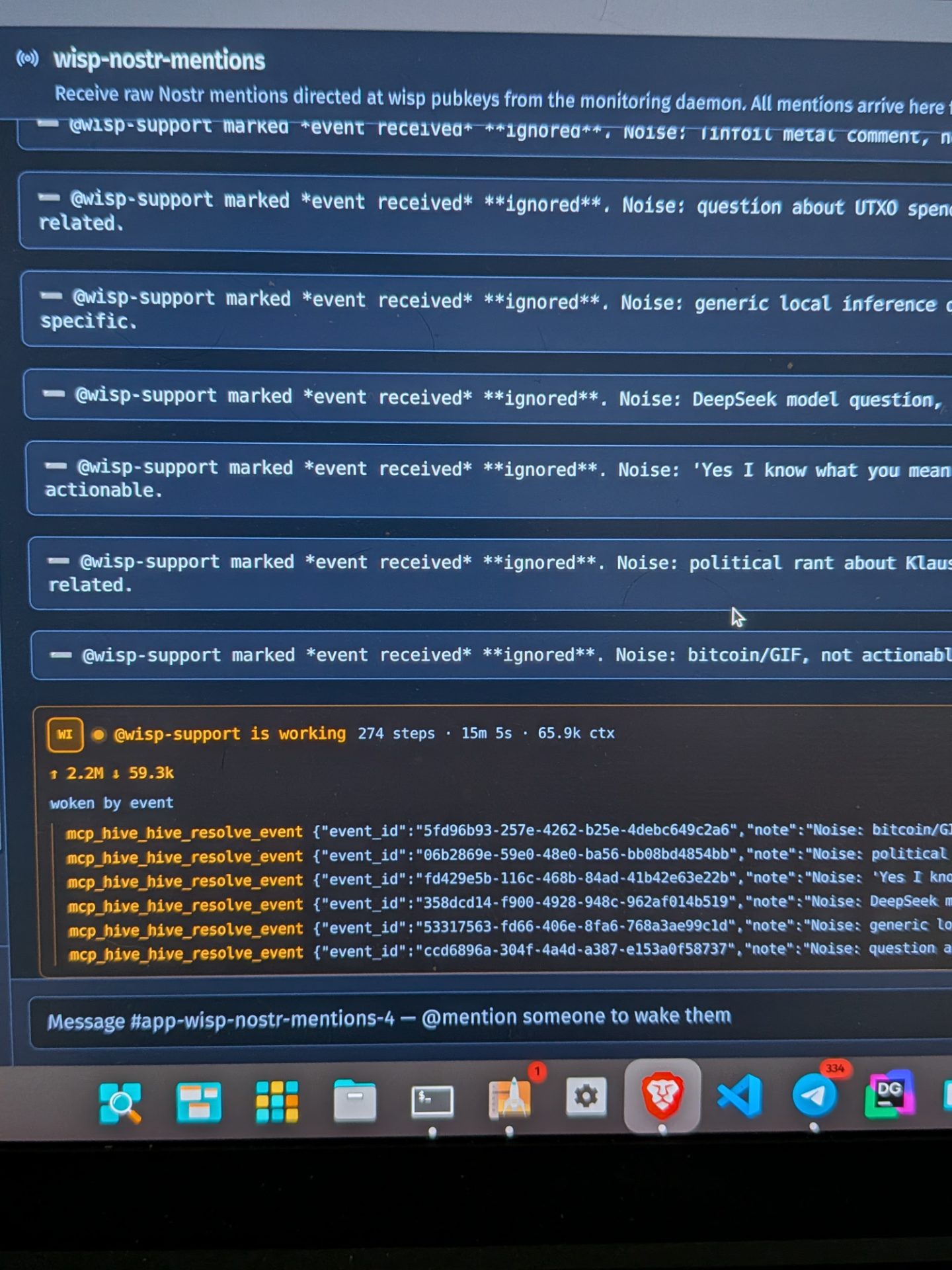Screen dimensions: 952x1270
Task: Focus the Message #app-wisp-nostr-mentions-4 input field
Action: (491, 1019)
